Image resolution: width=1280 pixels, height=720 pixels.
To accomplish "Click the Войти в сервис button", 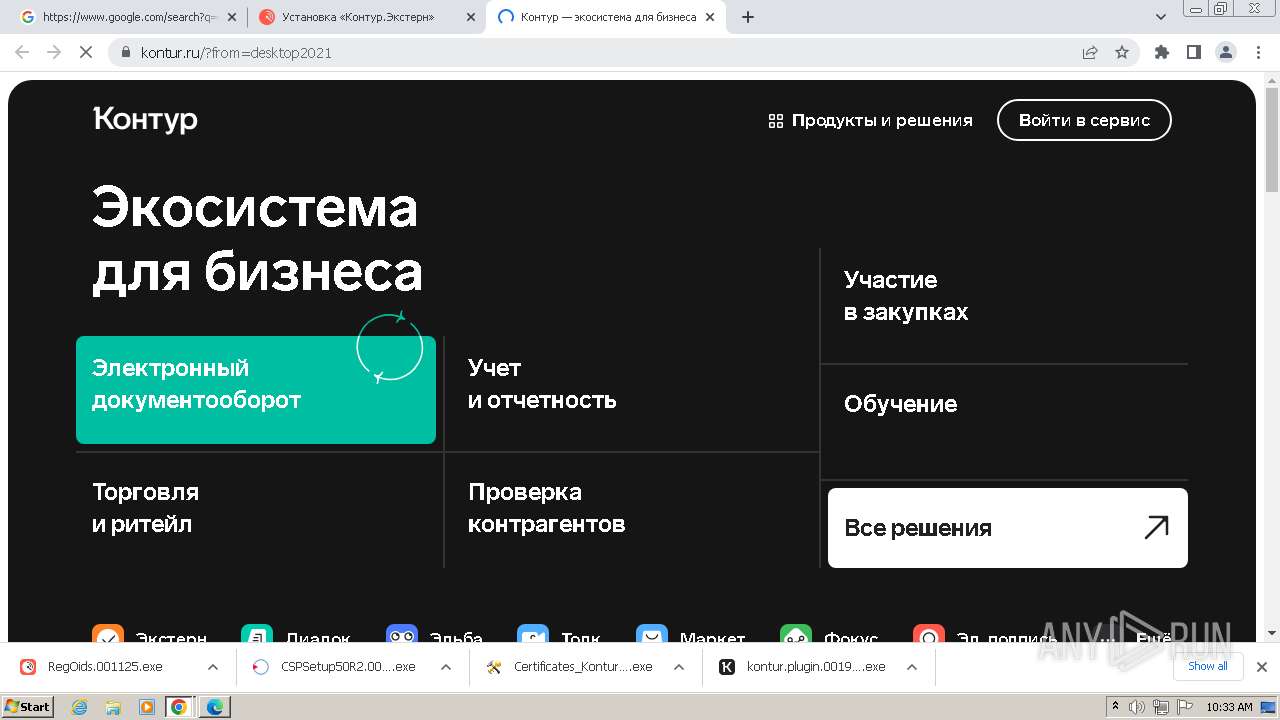I will click(1084, 120).
